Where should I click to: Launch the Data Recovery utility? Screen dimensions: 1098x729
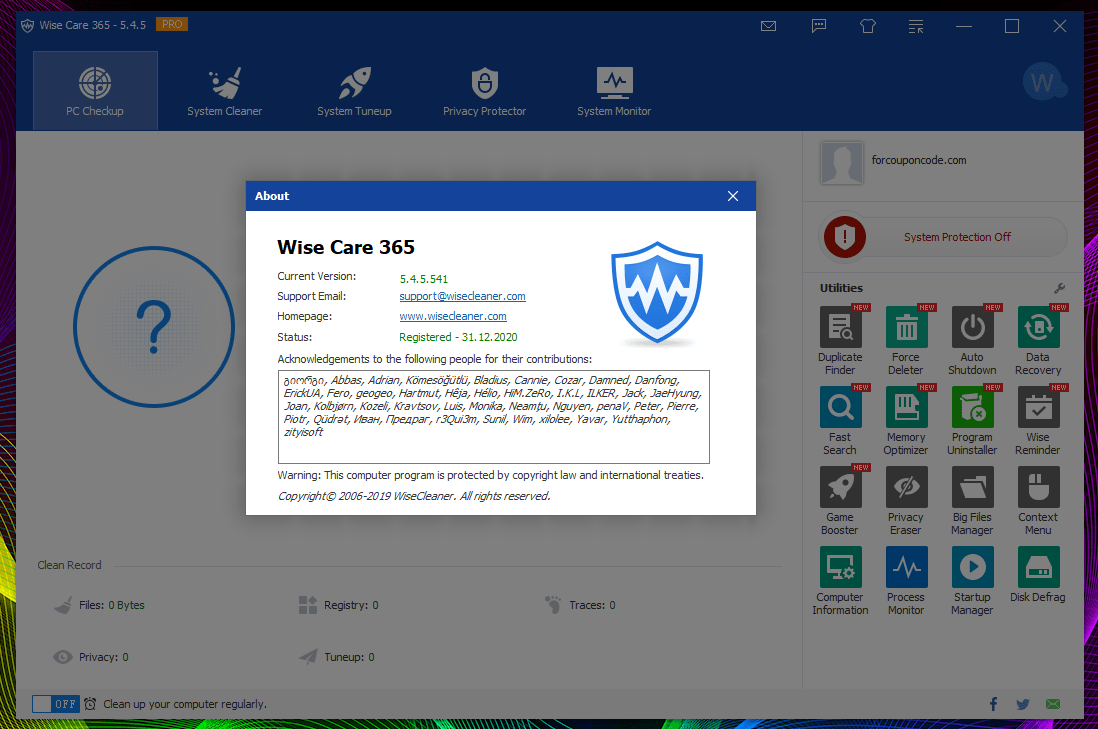(x=1038, y=341)
